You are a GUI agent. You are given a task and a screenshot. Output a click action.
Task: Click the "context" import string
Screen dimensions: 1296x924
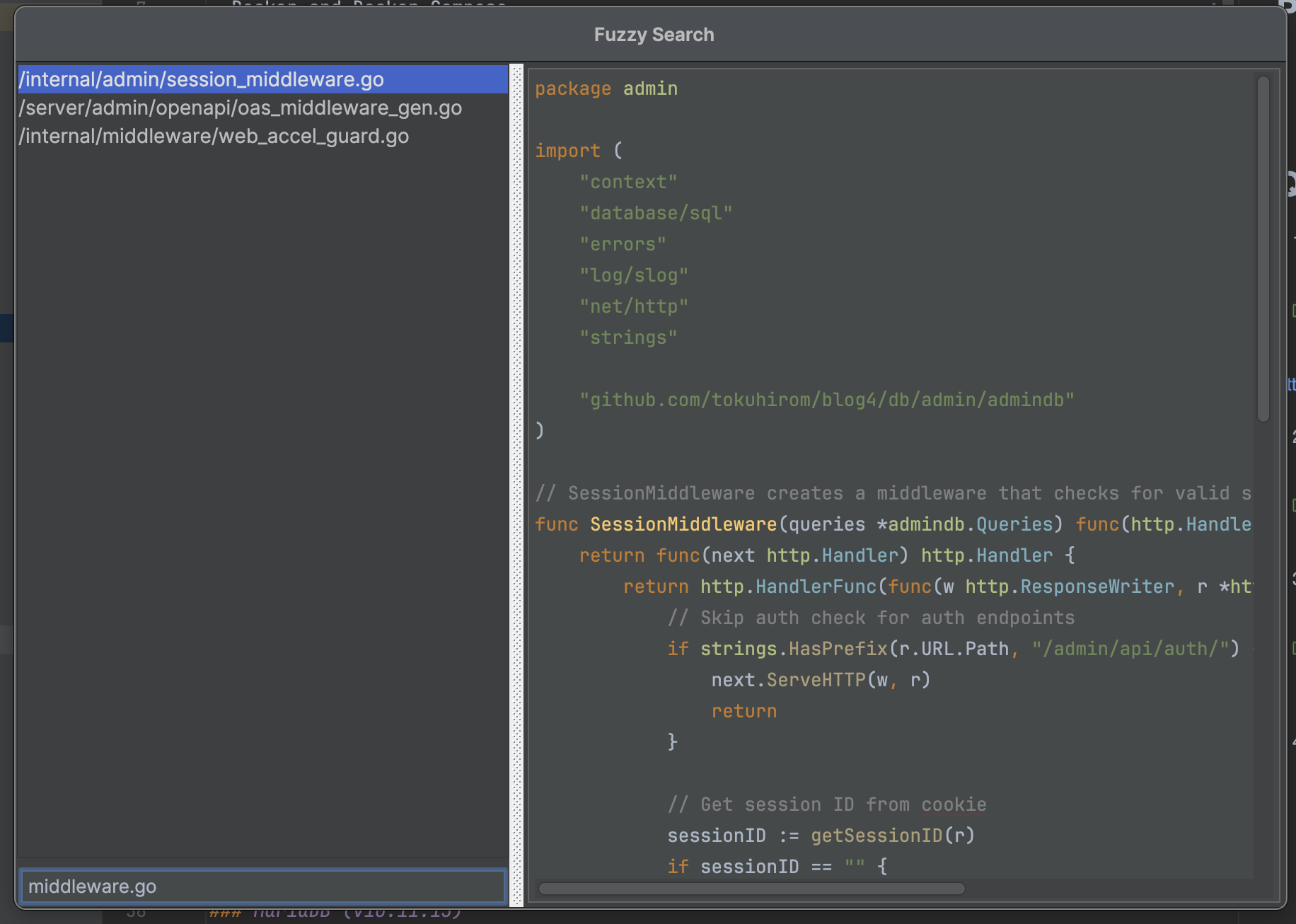(628, 182)
